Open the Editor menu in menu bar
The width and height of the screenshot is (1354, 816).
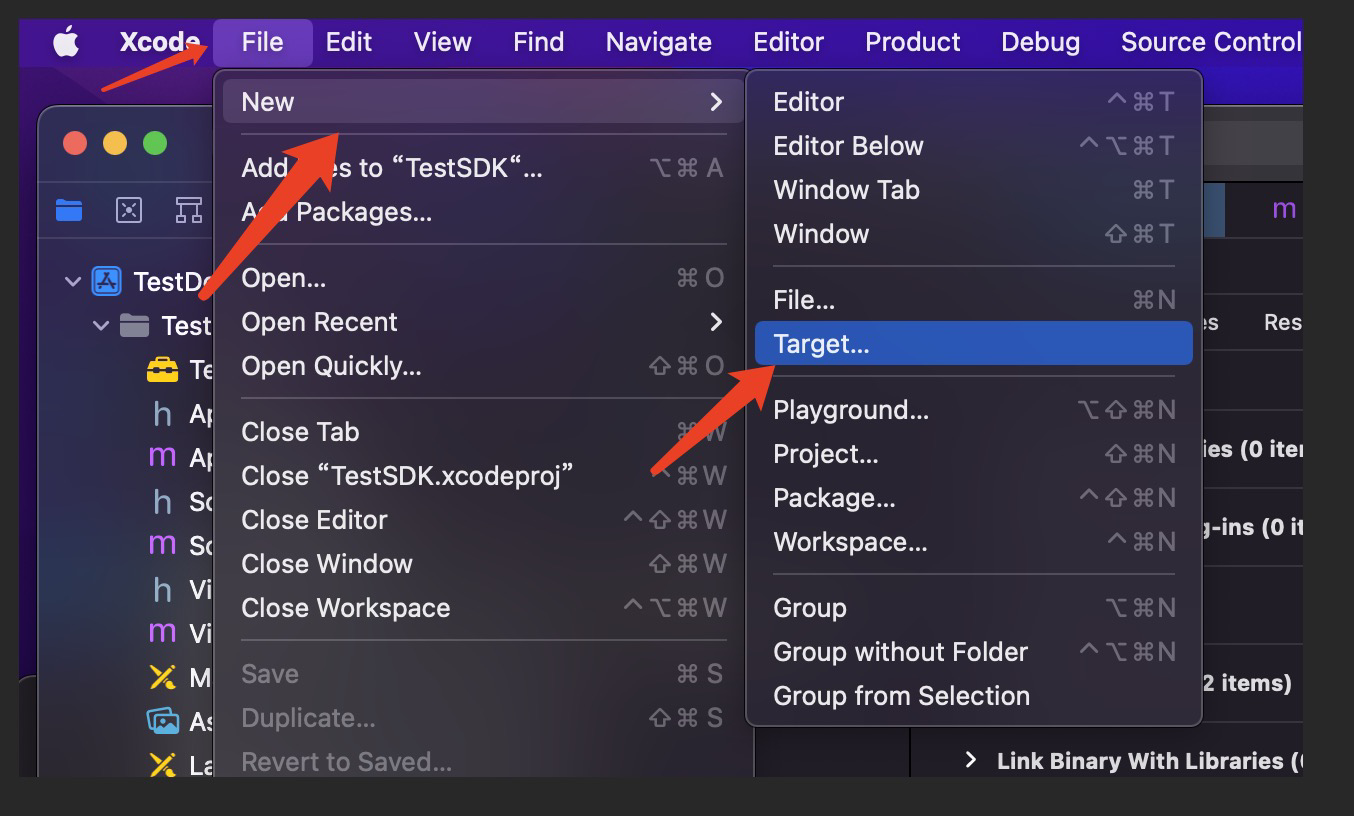[788, 42]
